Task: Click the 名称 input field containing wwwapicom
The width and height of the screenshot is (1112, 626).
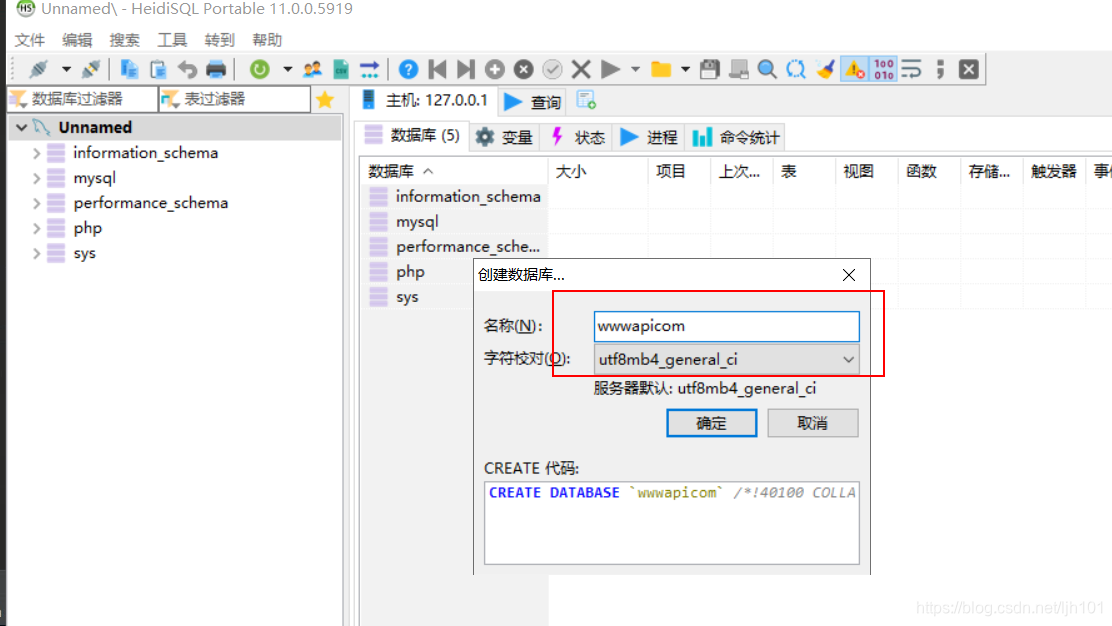Action: click(726, 326)
